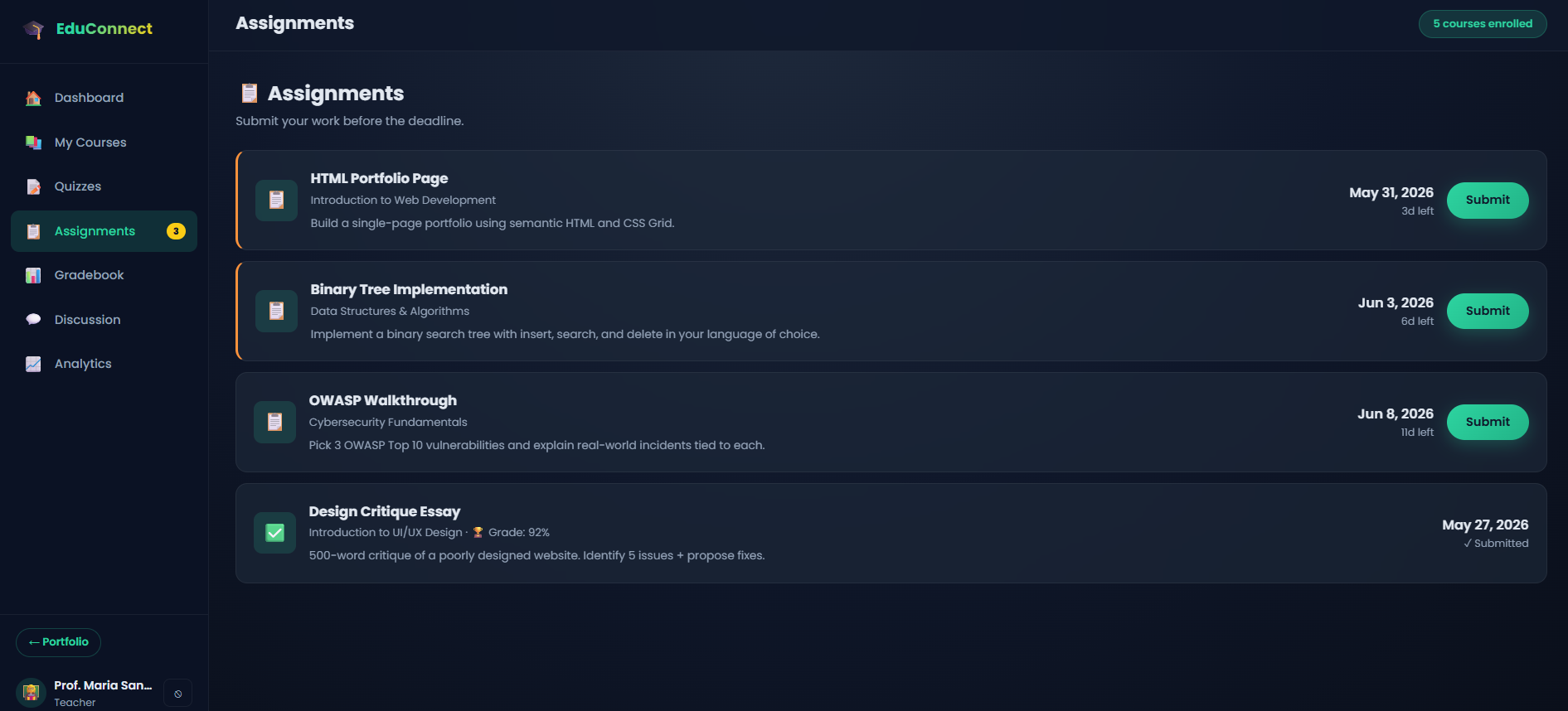Return to Portfolio via back link
Screen dimensions: 1568x711
pyautogui.click(x=58, y=642)
